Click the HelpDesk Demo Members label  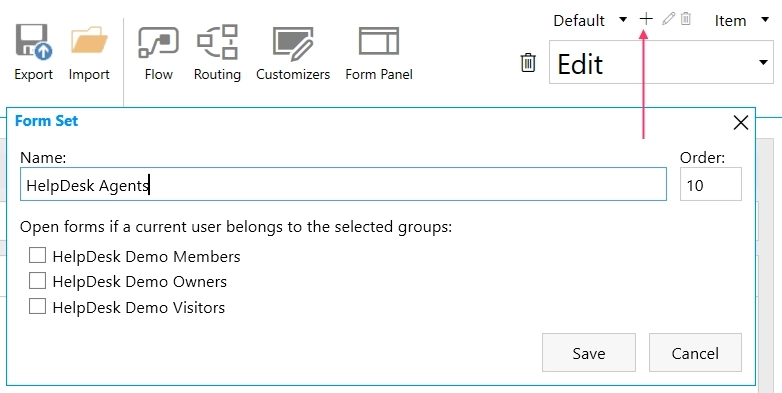click(x=147, y=256)
